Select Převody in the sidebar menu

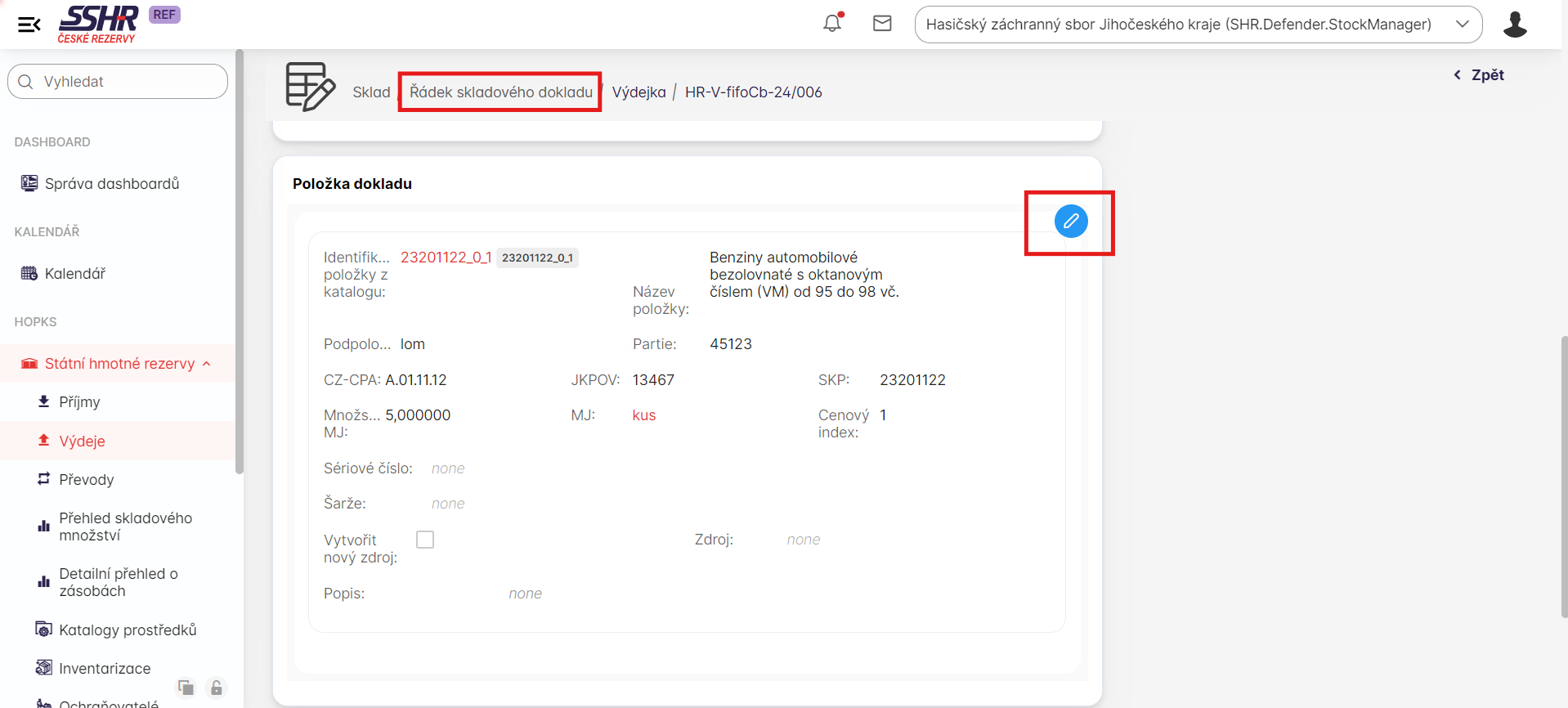point(86,480)
